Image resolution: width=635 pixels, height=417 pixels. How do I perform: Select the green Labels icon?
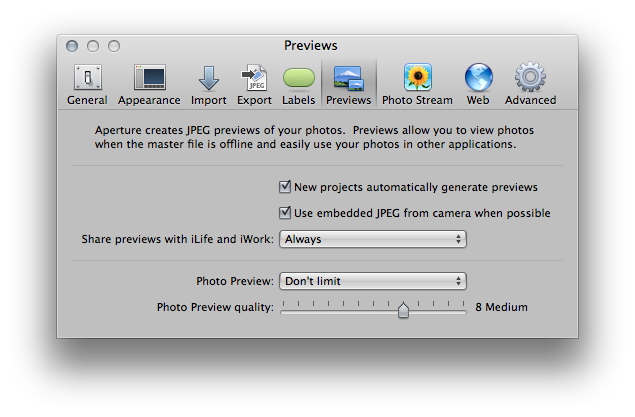[299, 78]
